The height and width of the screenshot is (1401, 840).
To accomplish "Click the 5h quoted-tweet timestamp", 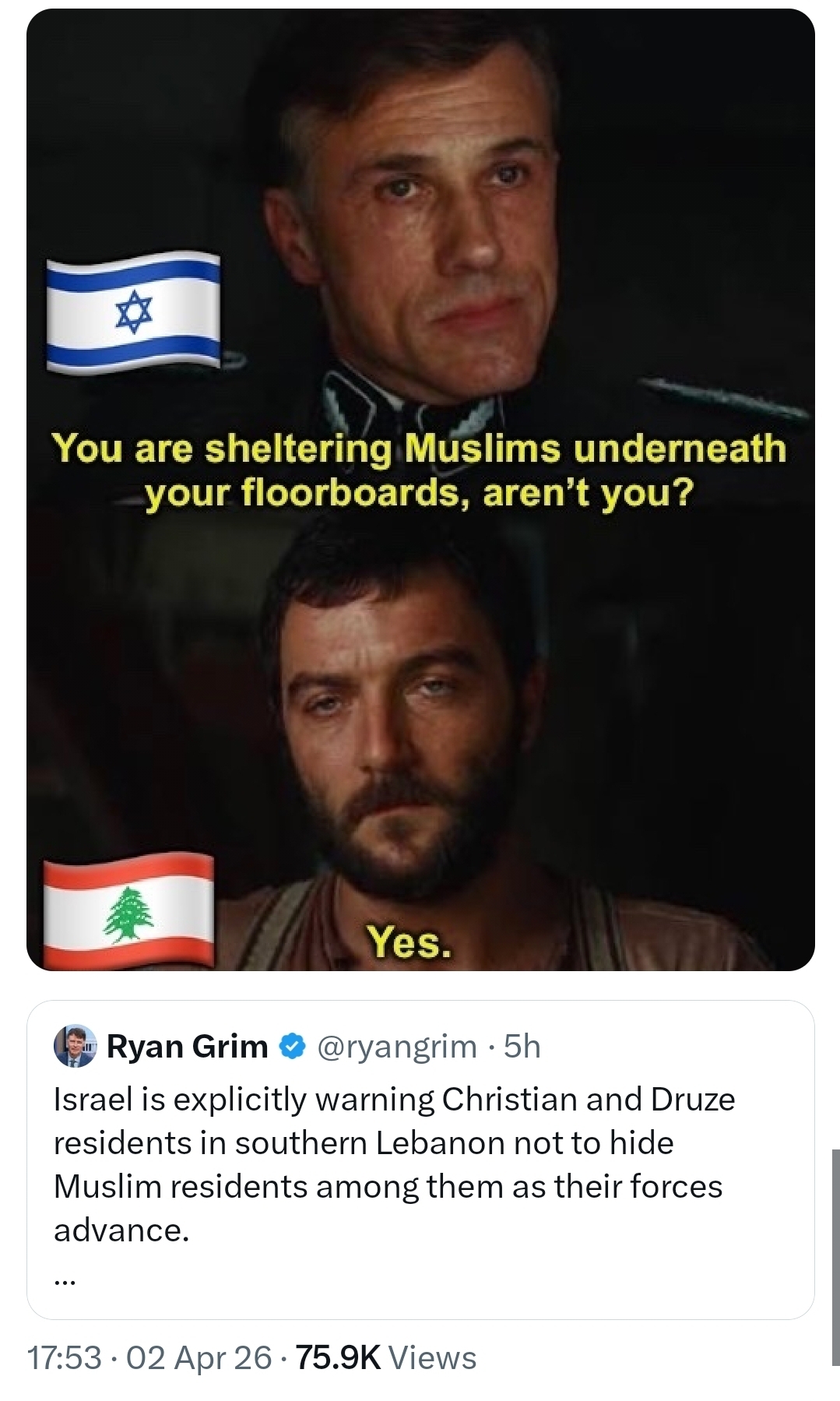I will coord(522,1047).
